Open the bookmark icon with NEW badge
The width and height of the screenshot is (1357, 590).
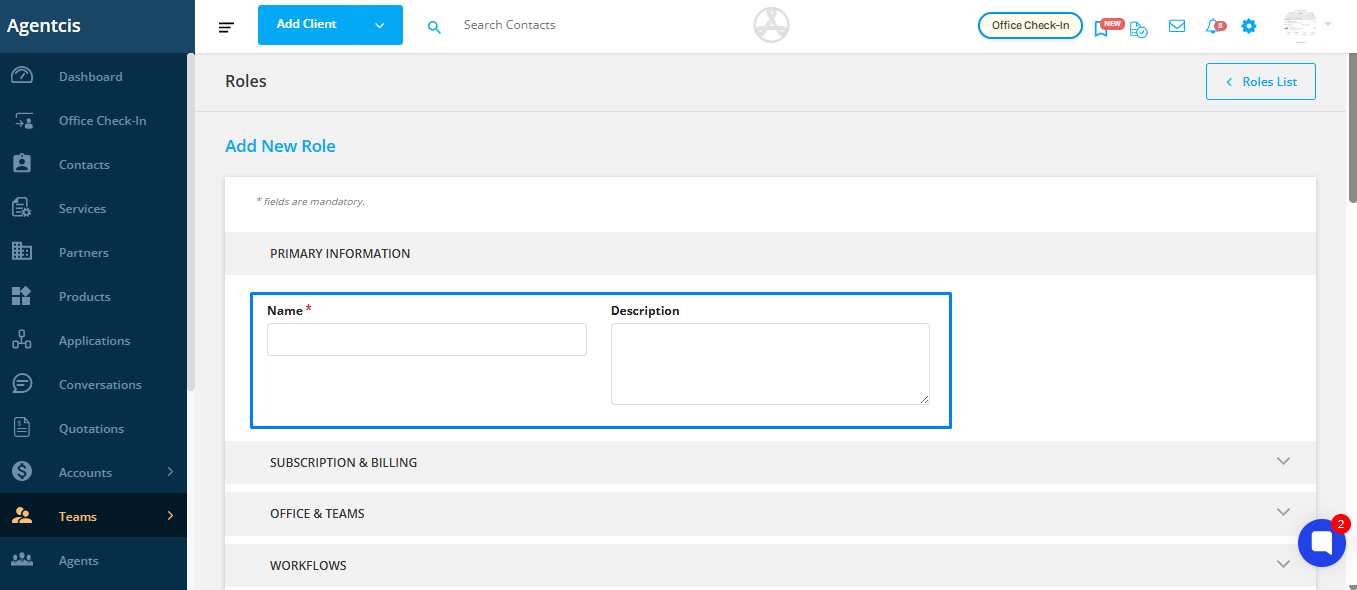tap(1102, 28)
